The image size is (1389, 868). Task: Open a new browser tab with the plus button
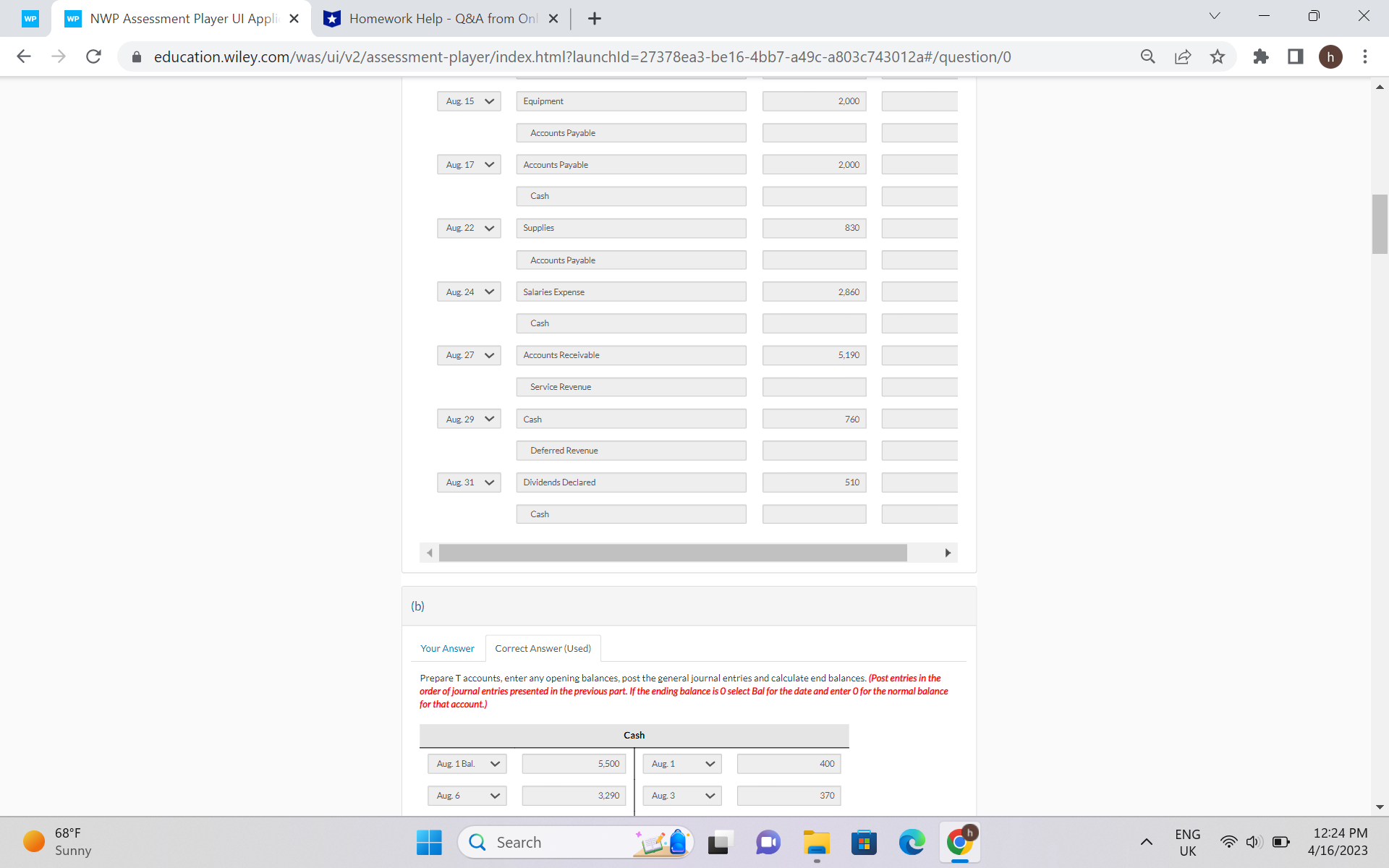(x=595, y=18)
